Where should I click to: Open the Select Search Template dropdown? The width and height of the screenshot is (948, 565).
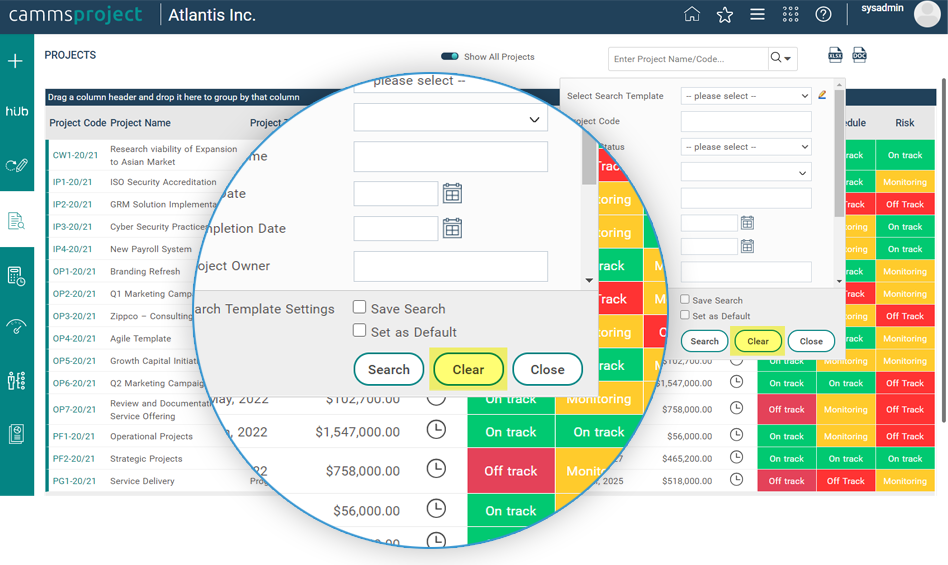tap(746, 95)
